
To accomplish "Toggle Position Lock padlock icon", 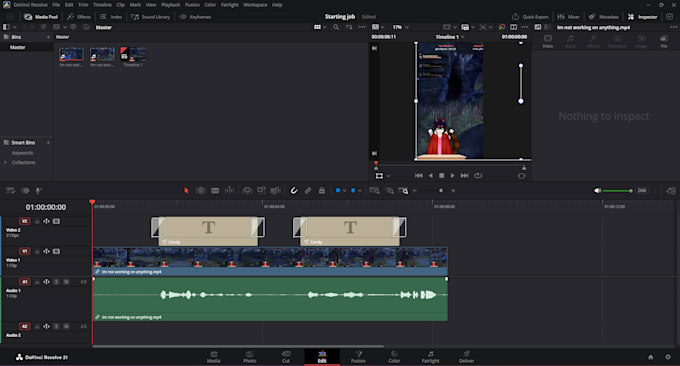I will pyautogui.click(x=322, y=190).
